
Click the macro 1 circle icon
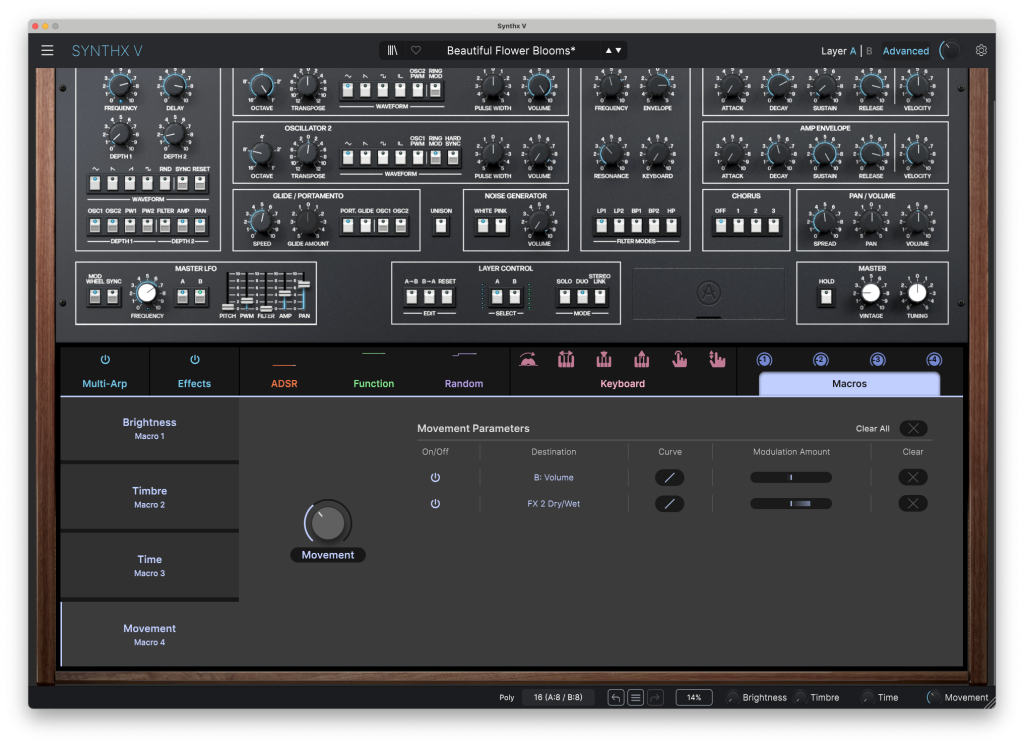(764, 360)
